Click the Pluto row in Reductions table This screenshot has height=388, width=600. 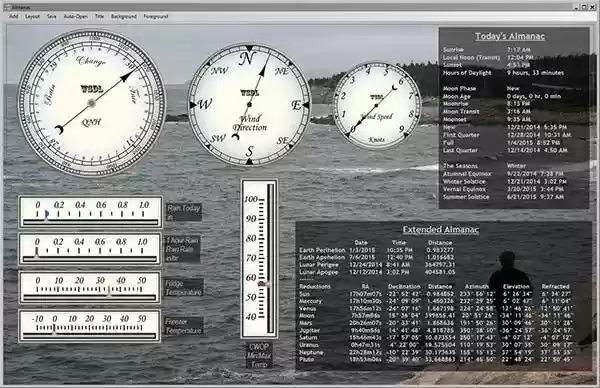436,360
